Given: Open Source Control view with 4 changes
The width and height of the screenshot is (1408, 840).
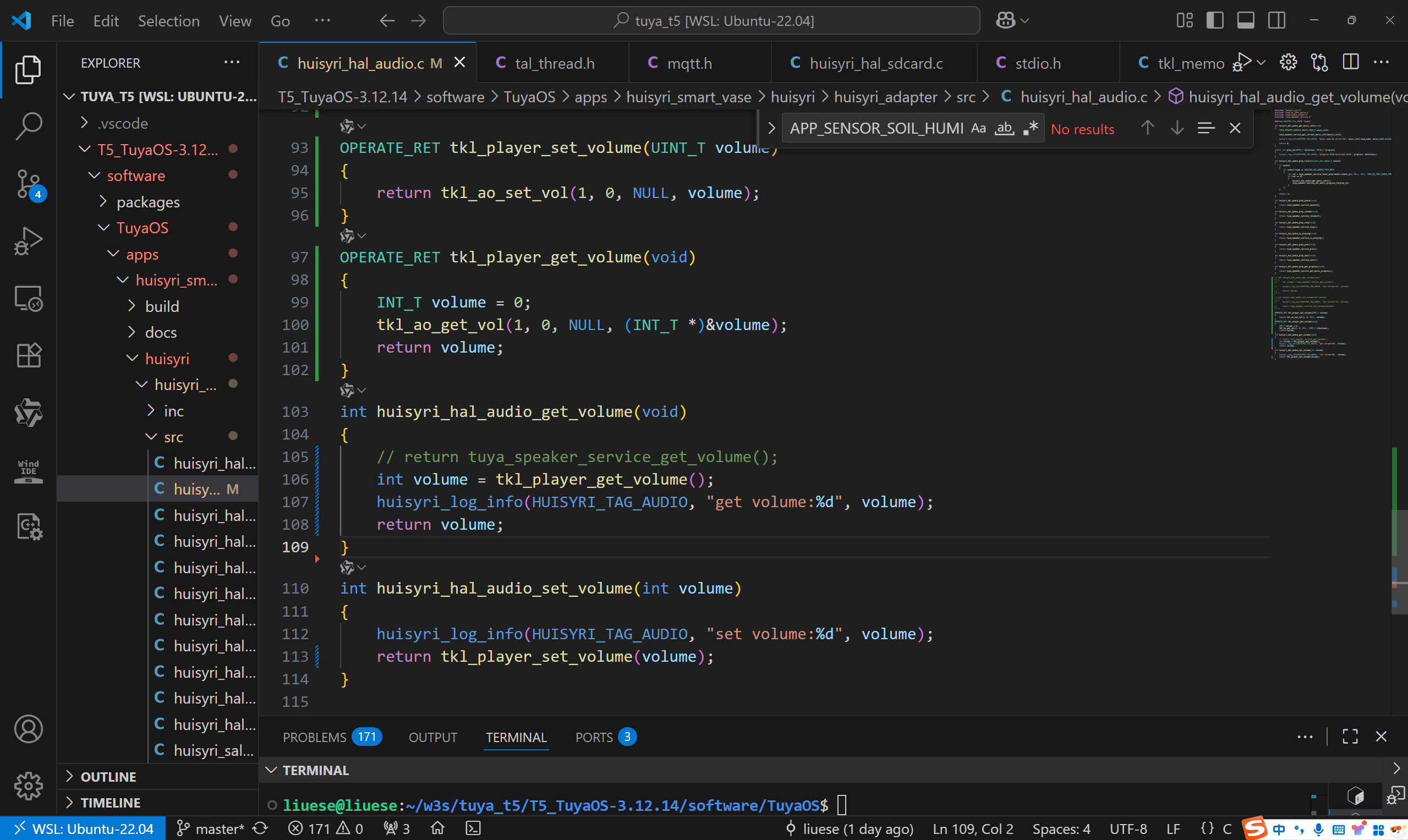Looking at the screenshot, I should 28,184.
